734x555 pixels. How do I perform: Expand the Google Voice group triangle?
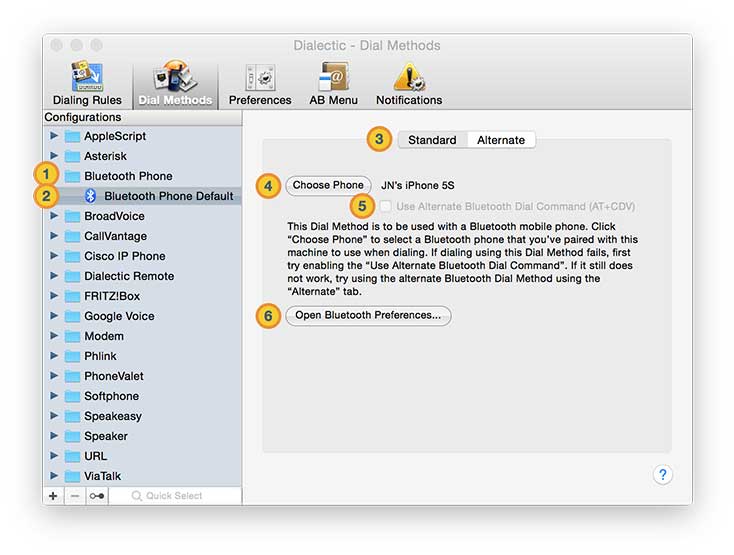54,316
